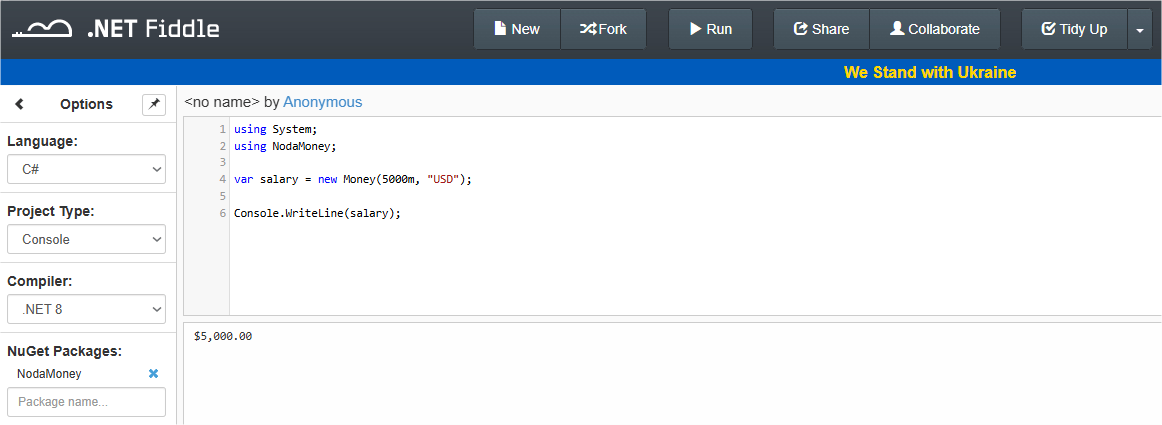Run the code
The height and width of the screenshot is (425, 1162).
(x=711, y=29)
